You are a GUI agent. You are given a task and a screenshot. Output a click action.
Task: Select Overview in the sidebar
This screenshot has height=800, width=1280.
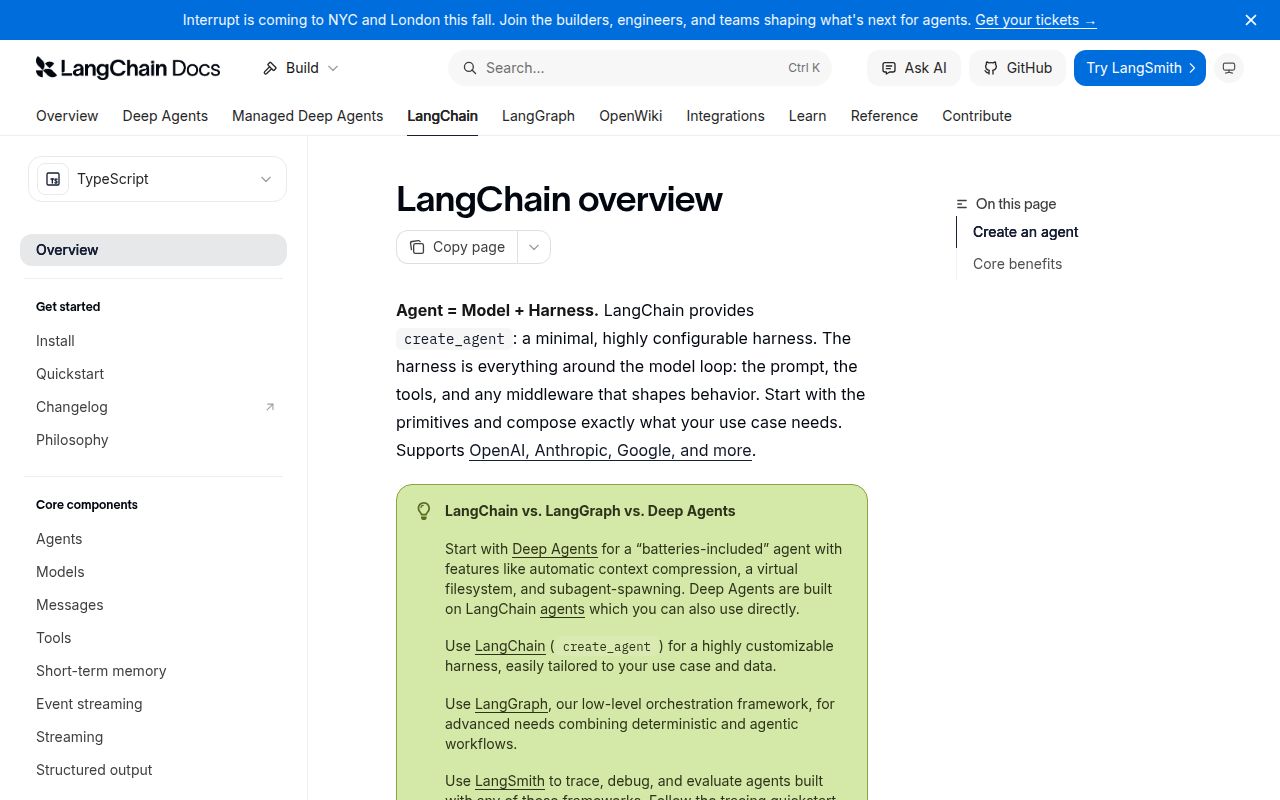click(x=153, y=250)
